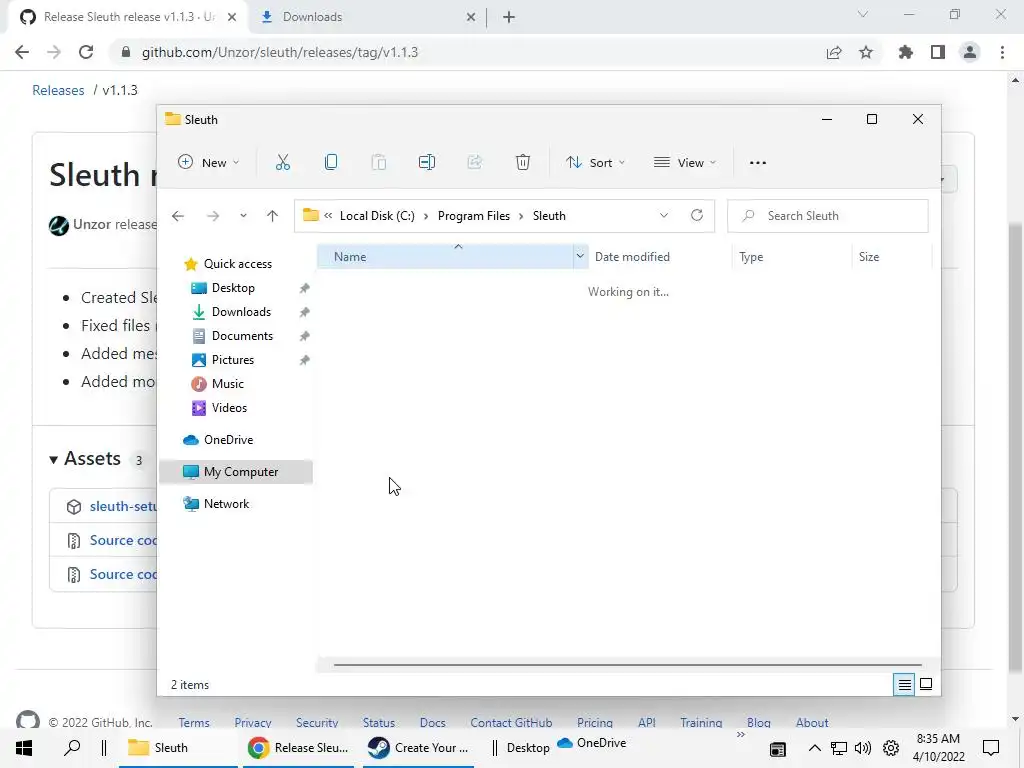This screenshot has height=768, width=1024.
Task: Open taskbar search magnifier
Action: click(72, 748)
